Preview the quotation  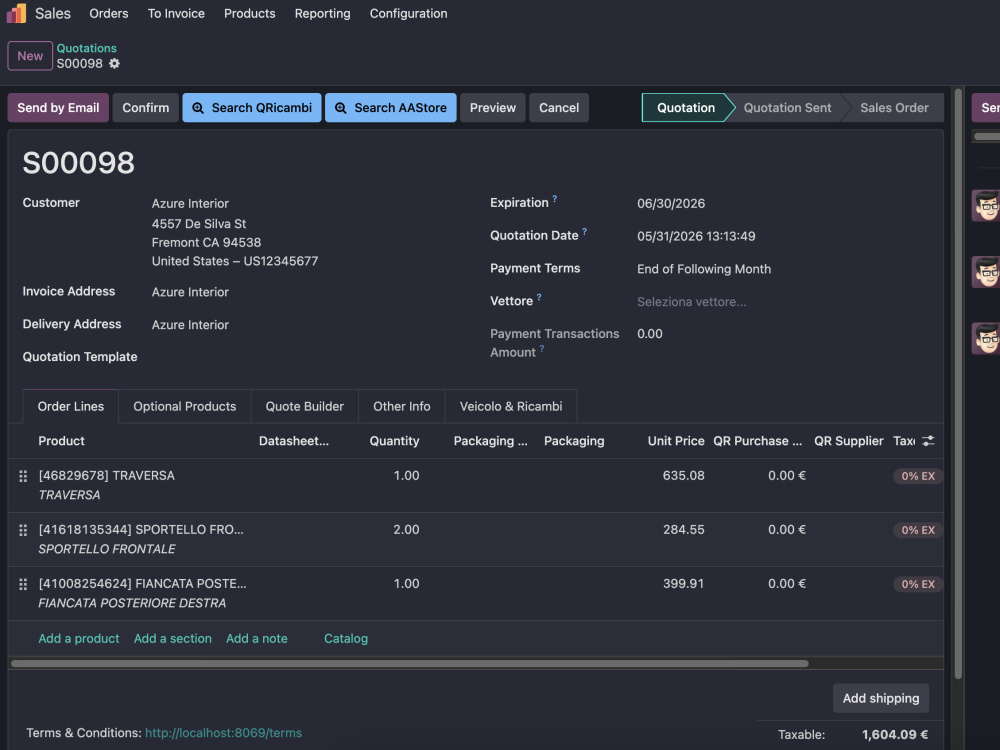coord(492,108)
